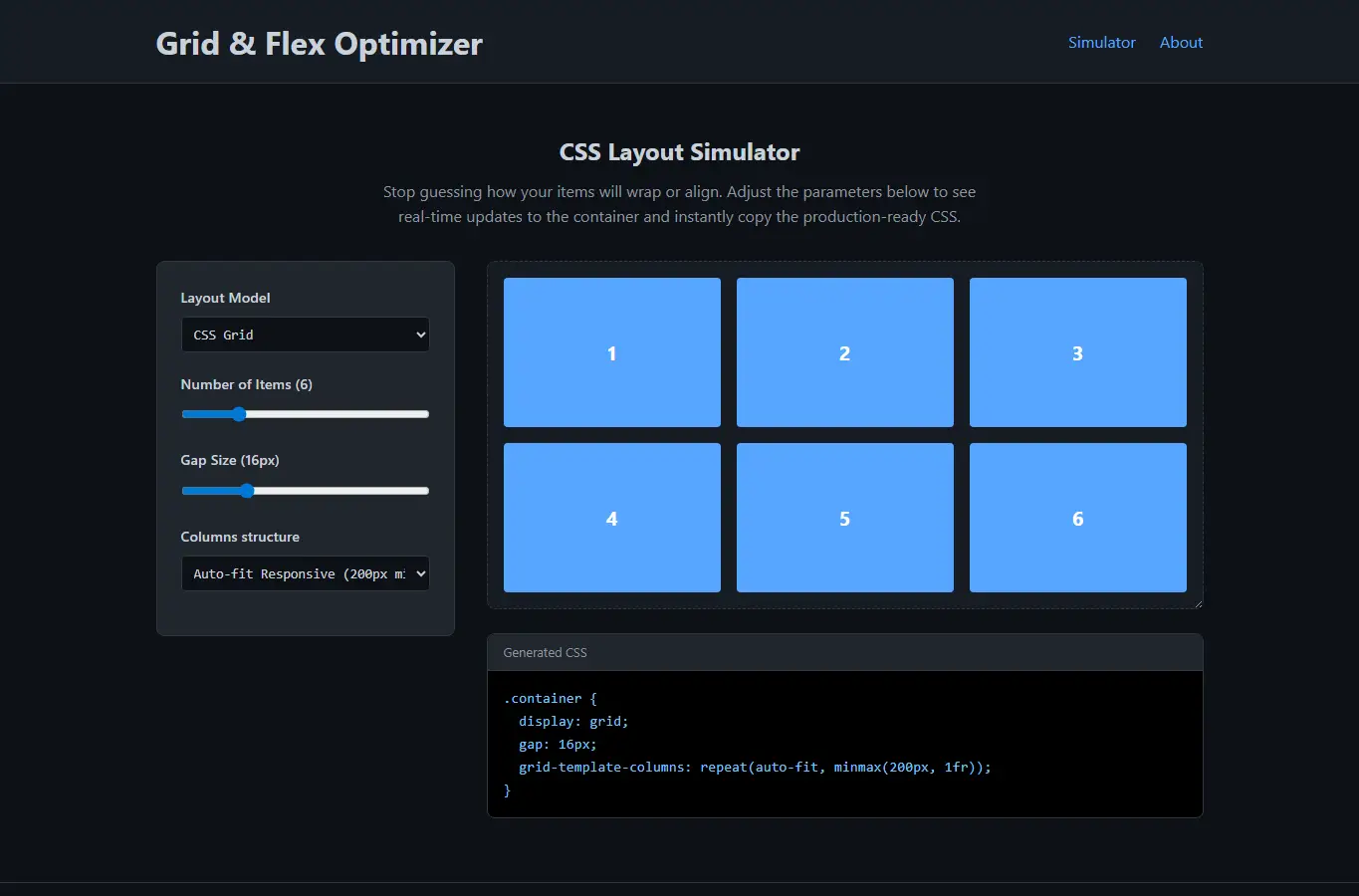Click the 'Columns structure' label
Image resolution: width=1359 pixels, height=896 pixels.
[x=240, y=537]
